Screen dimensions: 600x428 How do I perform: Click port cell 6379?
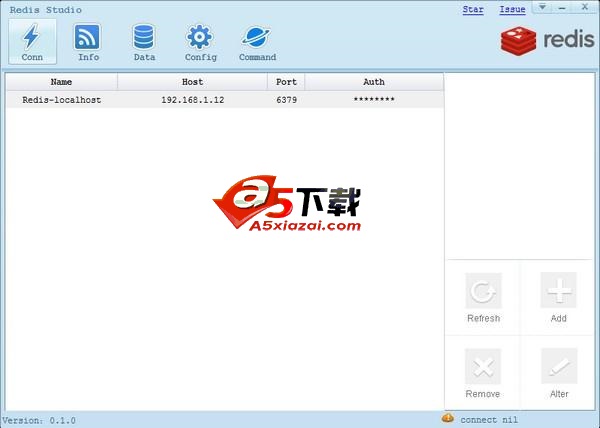pos(287,100)
